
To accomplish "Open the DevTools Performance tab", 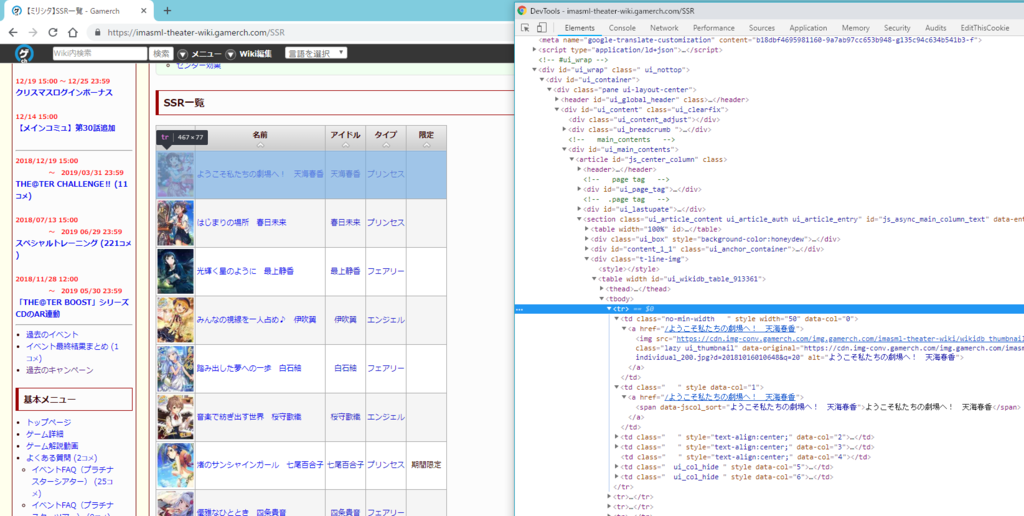I will tap(713, 28).
